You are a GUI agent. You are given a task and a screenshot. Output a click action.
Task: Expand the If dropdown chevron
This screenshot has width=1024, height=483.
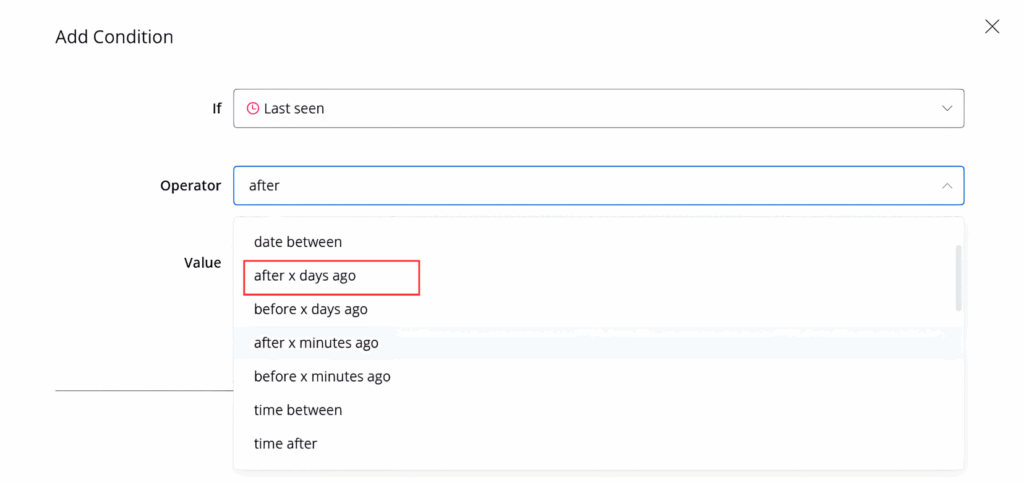pos(946,108)
